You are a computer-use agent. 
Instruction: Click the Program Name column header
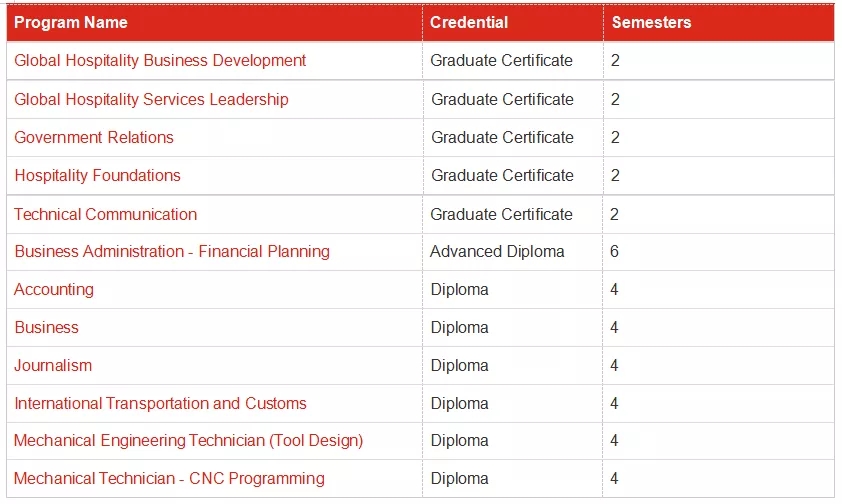click(71, 22)
